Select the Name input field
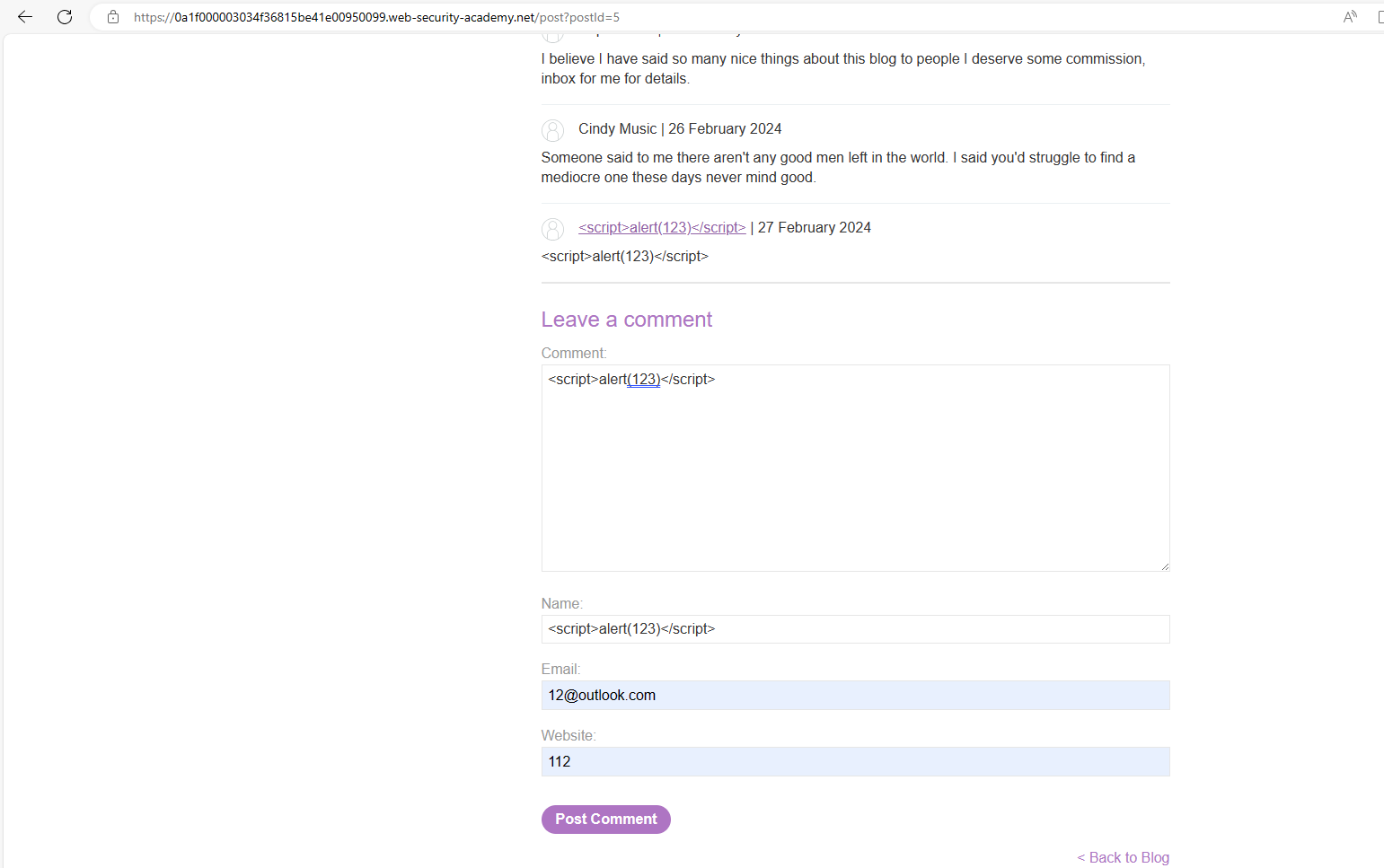1384x868 pixels. point(853,628)
